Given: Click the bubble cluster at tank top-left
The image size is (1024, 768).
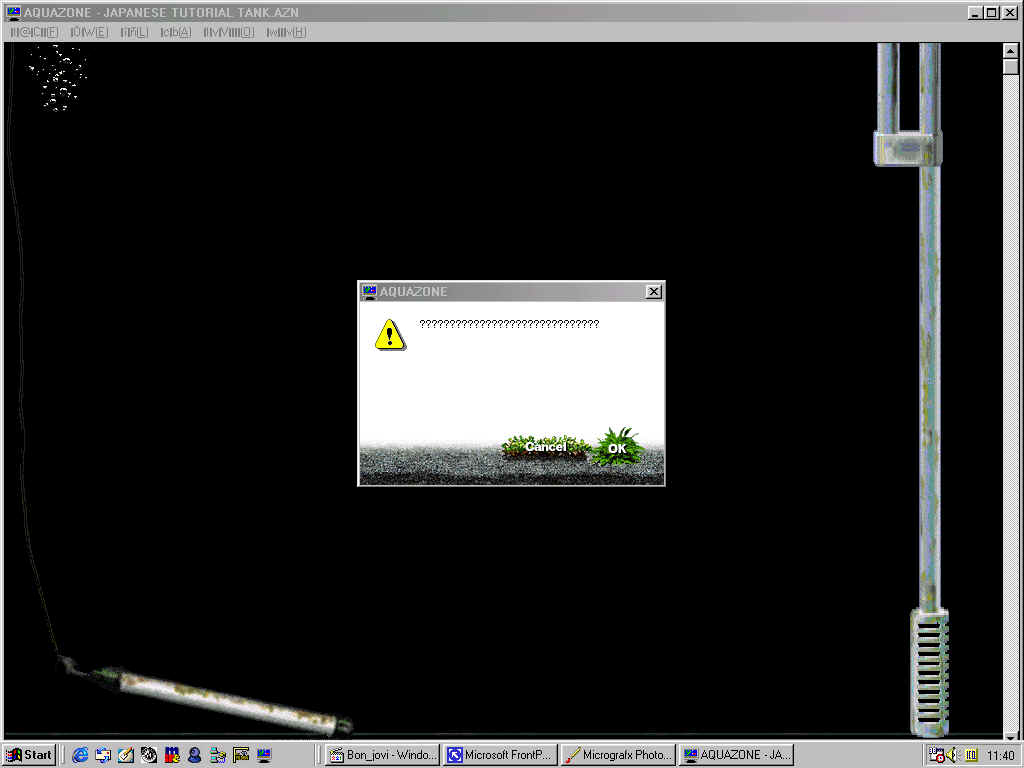Looking at the screenshot, I should [57, 78].
